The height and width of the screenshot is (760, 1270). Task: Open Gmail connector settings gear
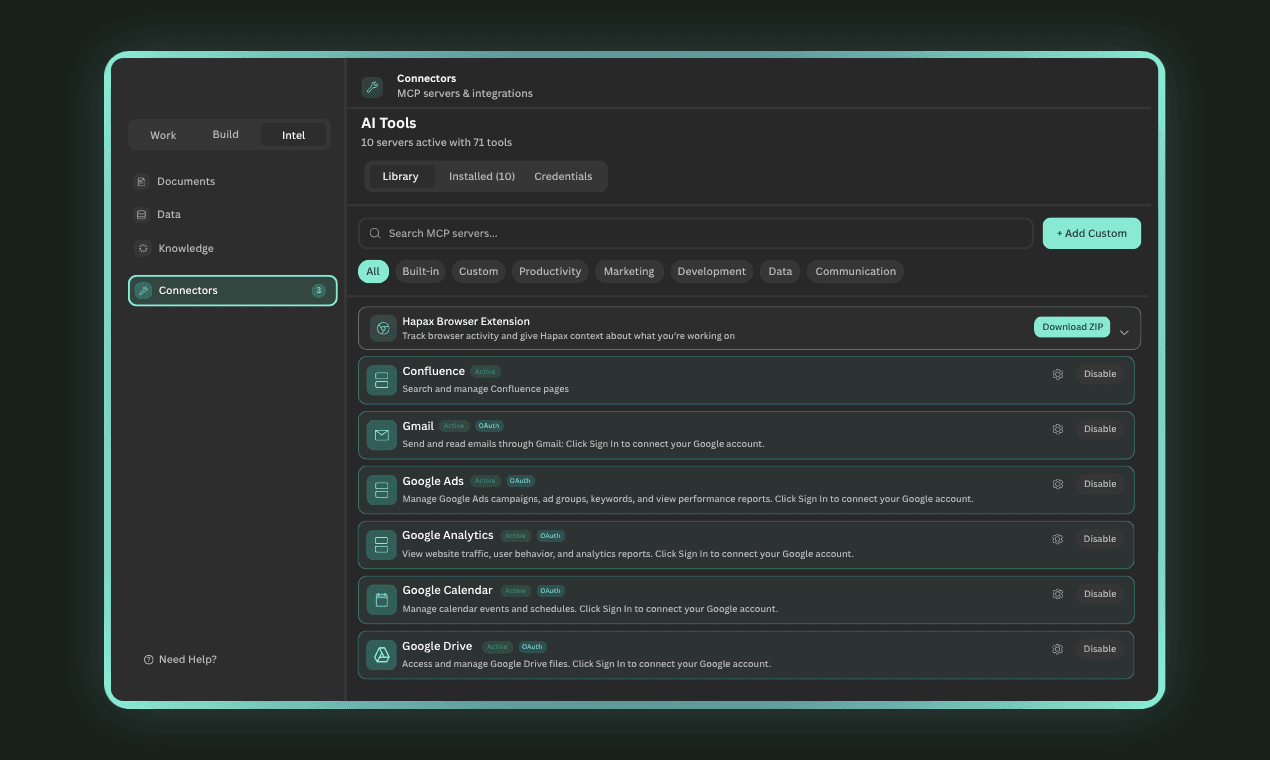tap(1057, 428)
